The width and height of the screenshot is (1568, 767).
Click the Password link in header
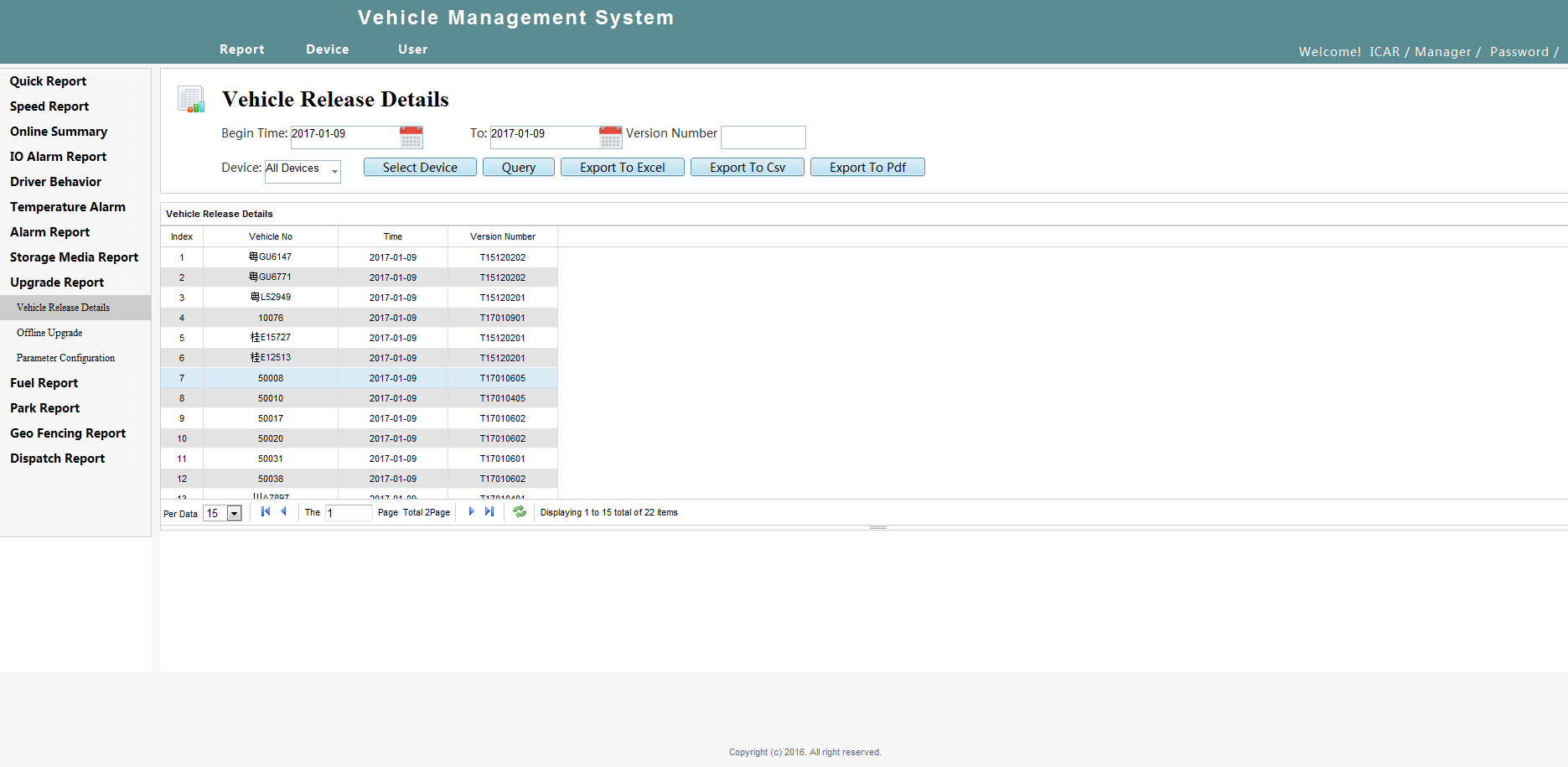(1519, 52)
